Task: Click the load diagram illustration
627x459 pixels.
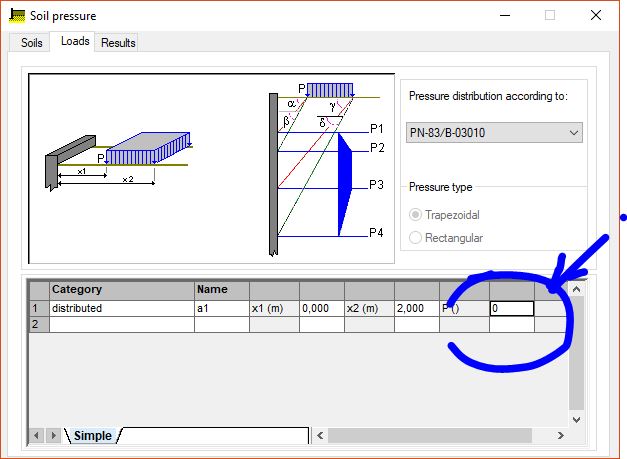Action: pos(212,168)
